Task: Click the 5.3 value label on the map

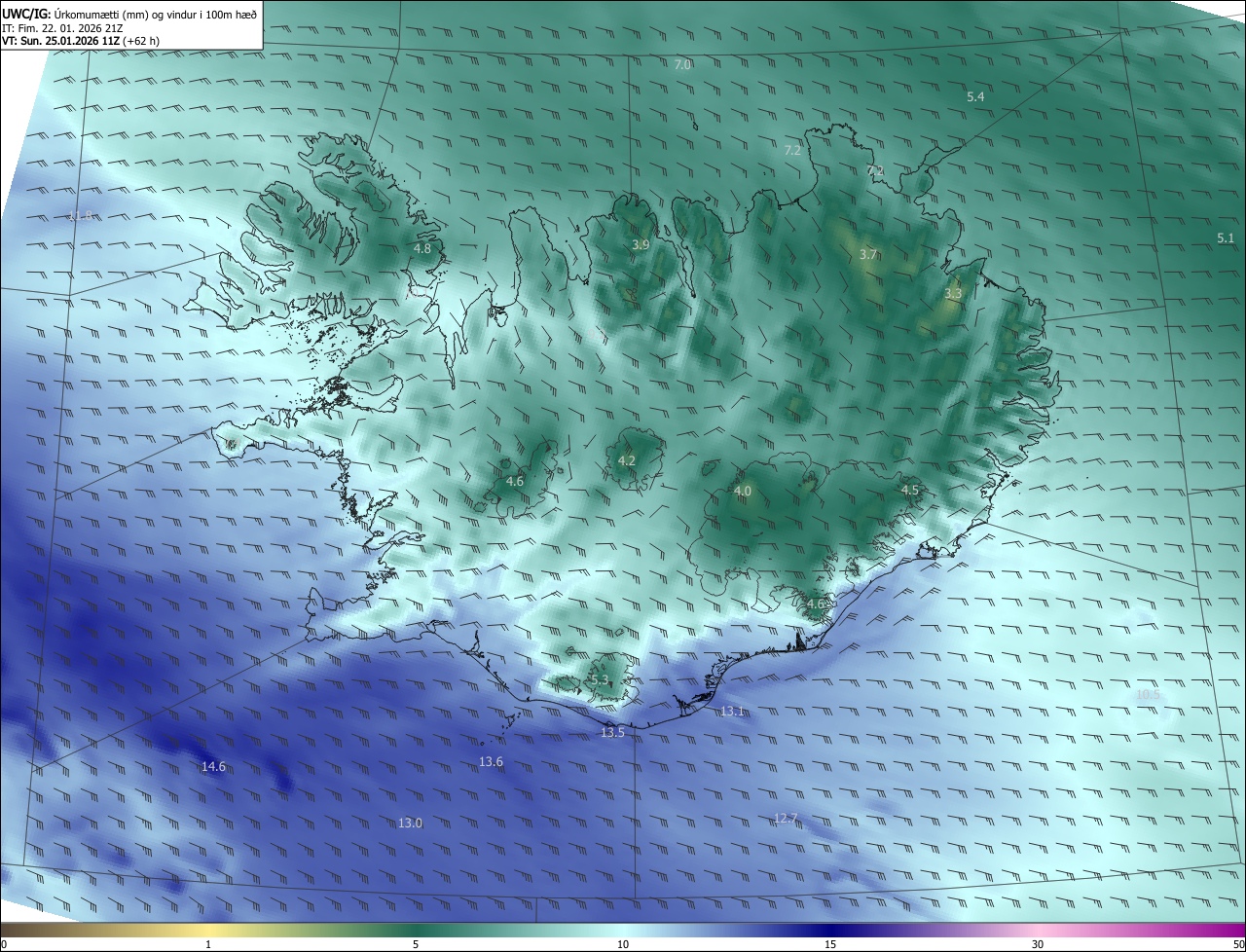Action: [599, 679]
